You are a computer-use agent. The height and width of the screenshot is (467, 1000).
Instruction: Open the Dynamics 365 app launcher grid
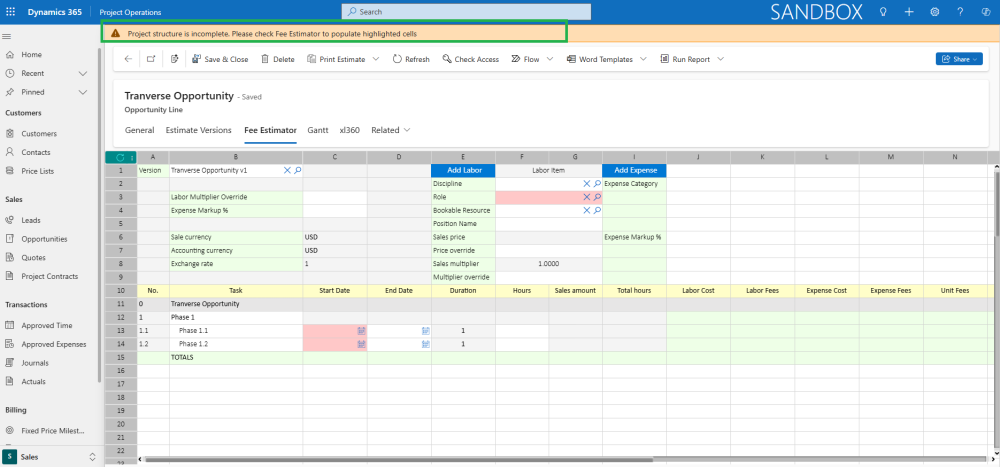[x=10, y=11]
